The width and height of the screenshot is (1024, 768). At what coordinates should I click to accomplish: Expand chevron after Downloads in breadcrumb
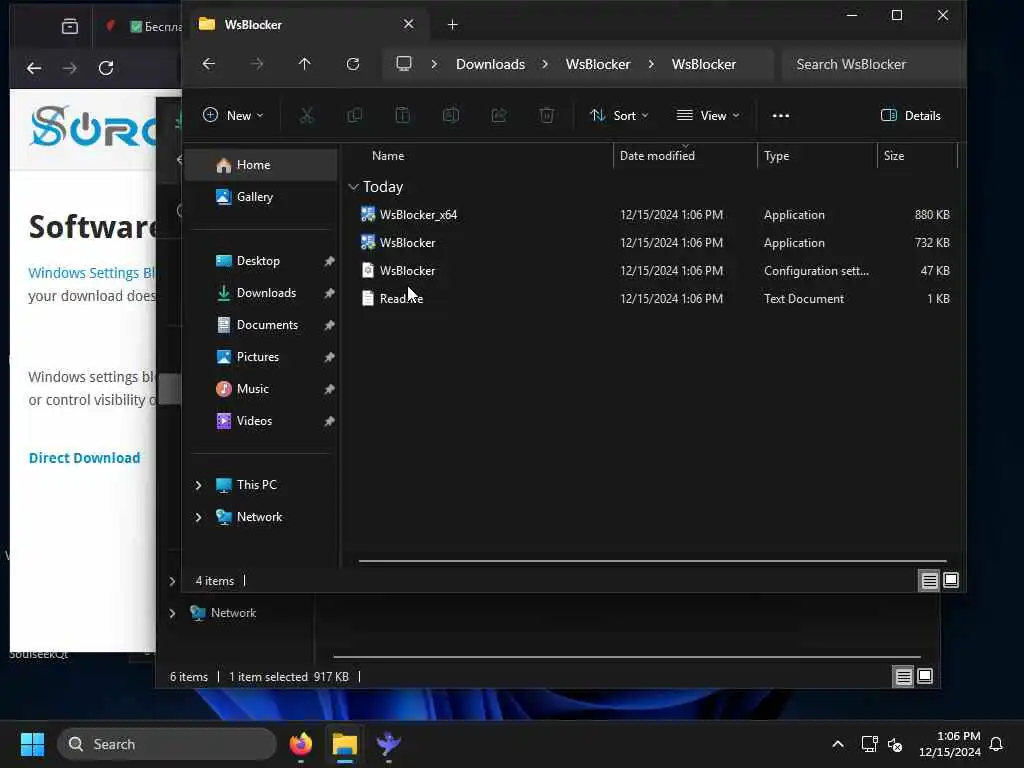point(545,64)
